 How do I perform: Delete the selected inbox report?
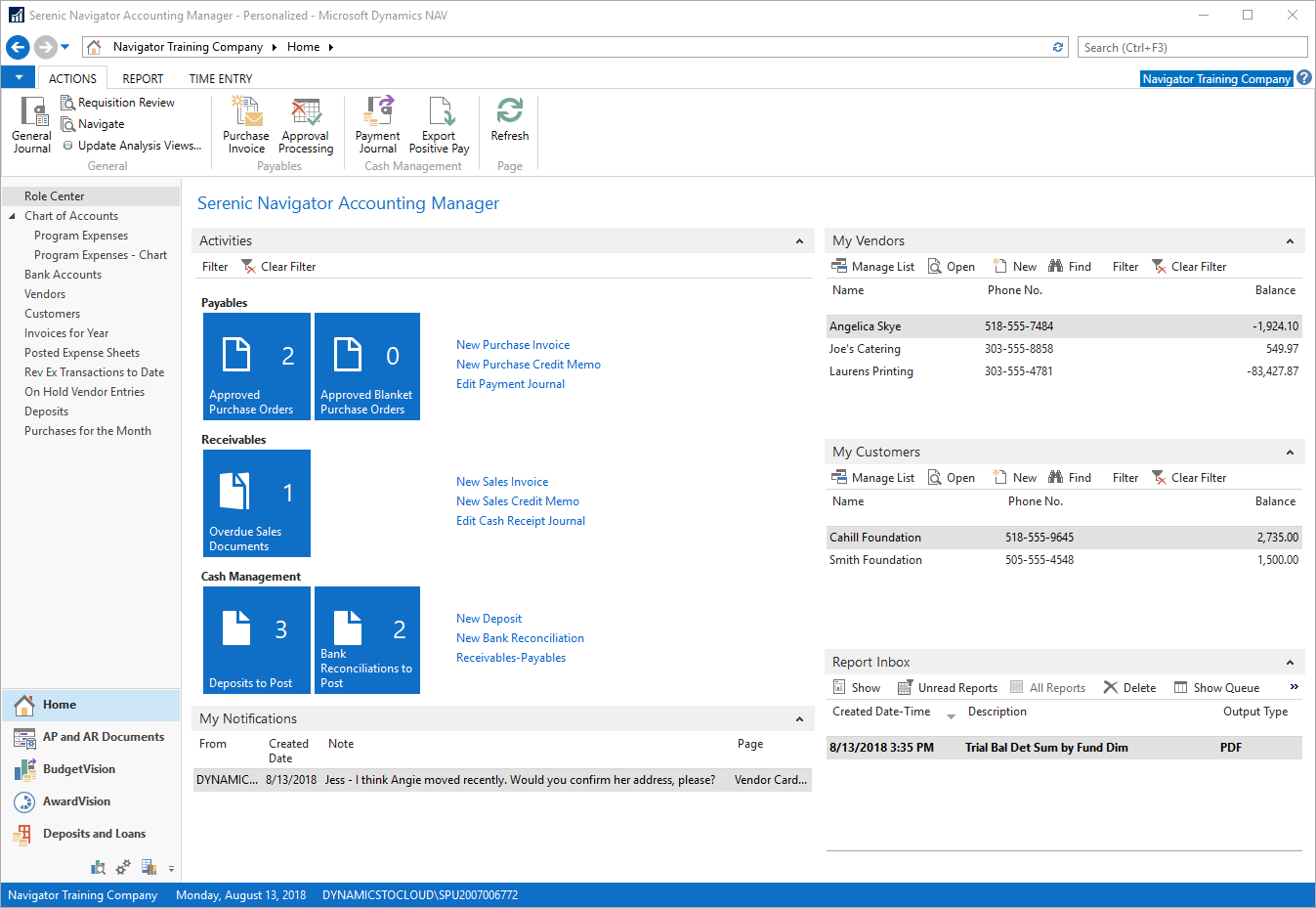pyautogui.click(x=1129, y=688)
